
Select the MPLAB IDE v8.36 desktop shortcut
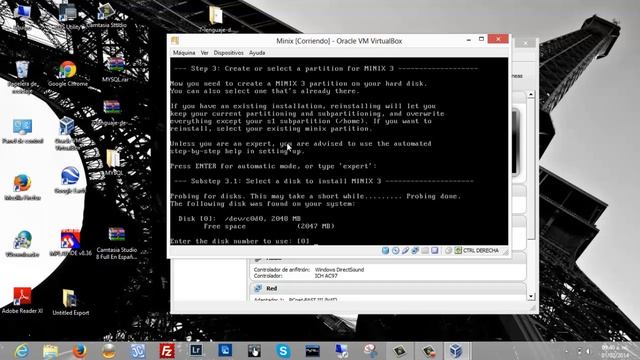[70, 243]
